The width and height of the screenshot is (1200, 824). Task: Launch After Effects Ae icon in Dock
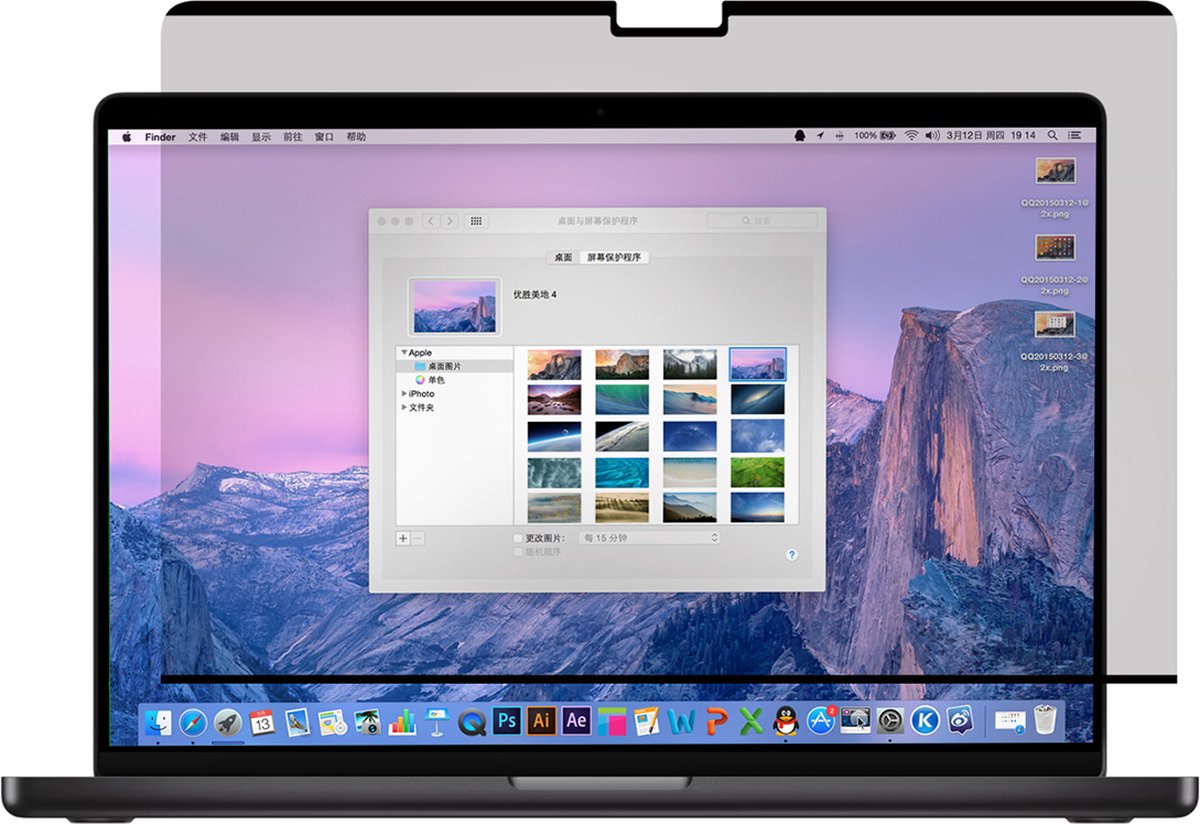(x=576, y=720)
